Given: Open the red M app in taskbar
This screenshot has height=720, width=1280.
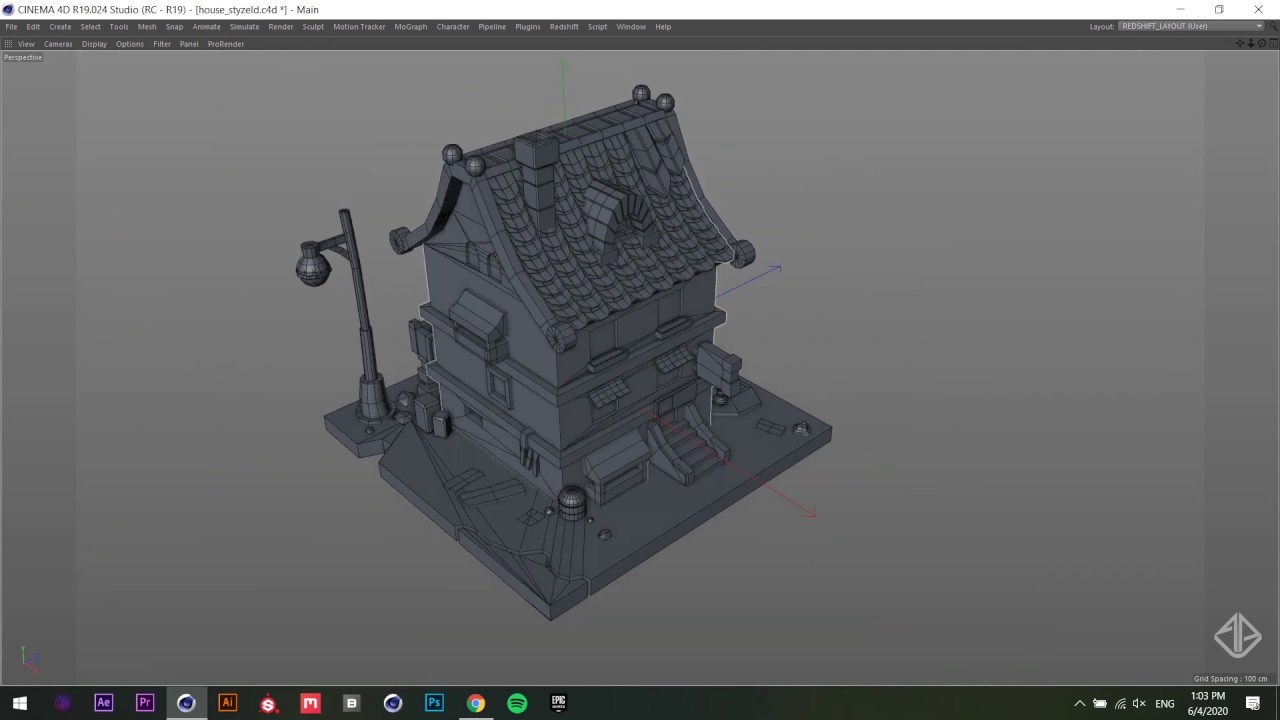Looking at the screenshot, I should click(310, 703).
